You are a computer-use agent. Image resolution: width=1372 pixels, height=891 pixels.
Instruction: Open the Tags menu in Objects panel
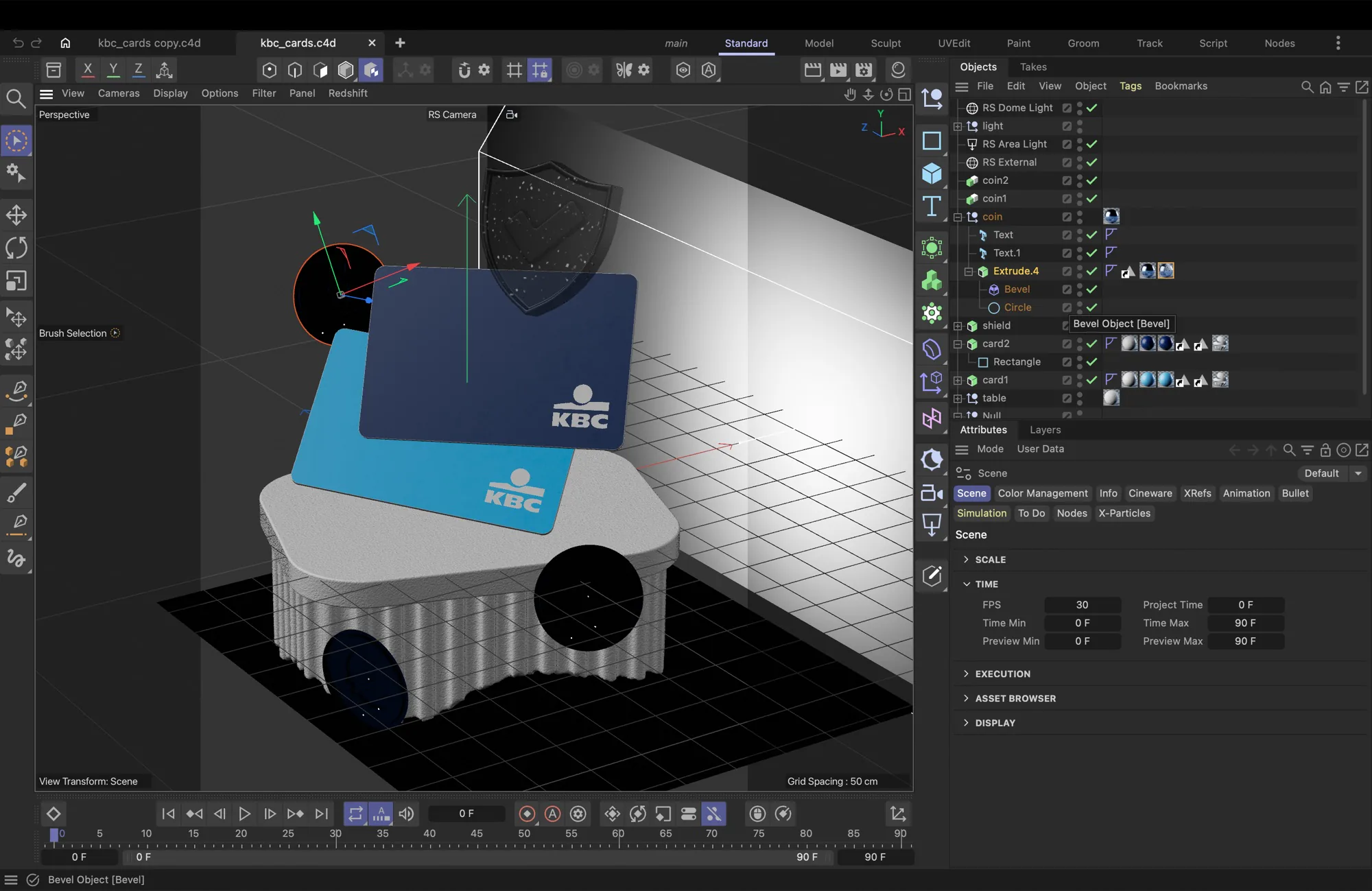click(x=1131, y=86)
